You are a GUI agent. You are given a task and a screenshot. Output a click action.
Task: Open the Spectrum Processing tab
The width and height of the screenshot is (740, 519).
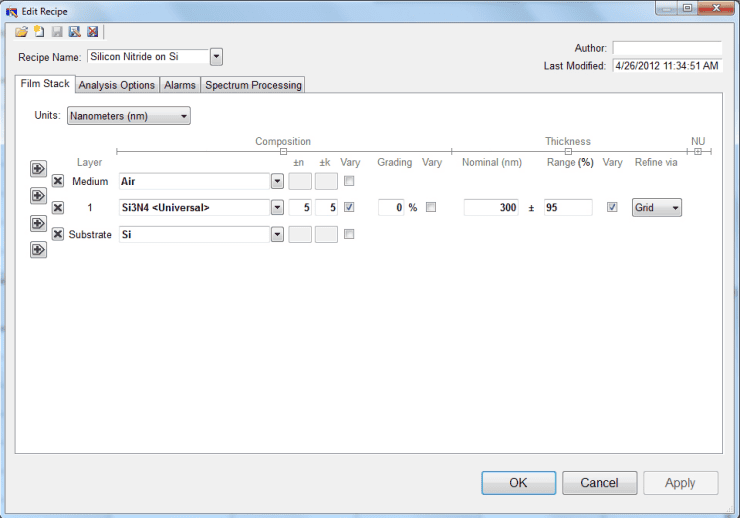coord(253,85)
